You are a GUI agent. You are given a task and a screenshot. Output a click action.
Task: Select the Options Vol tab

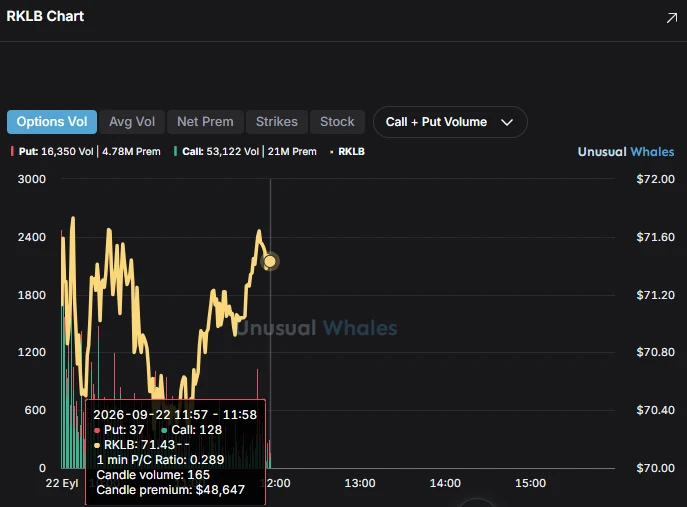52,122
